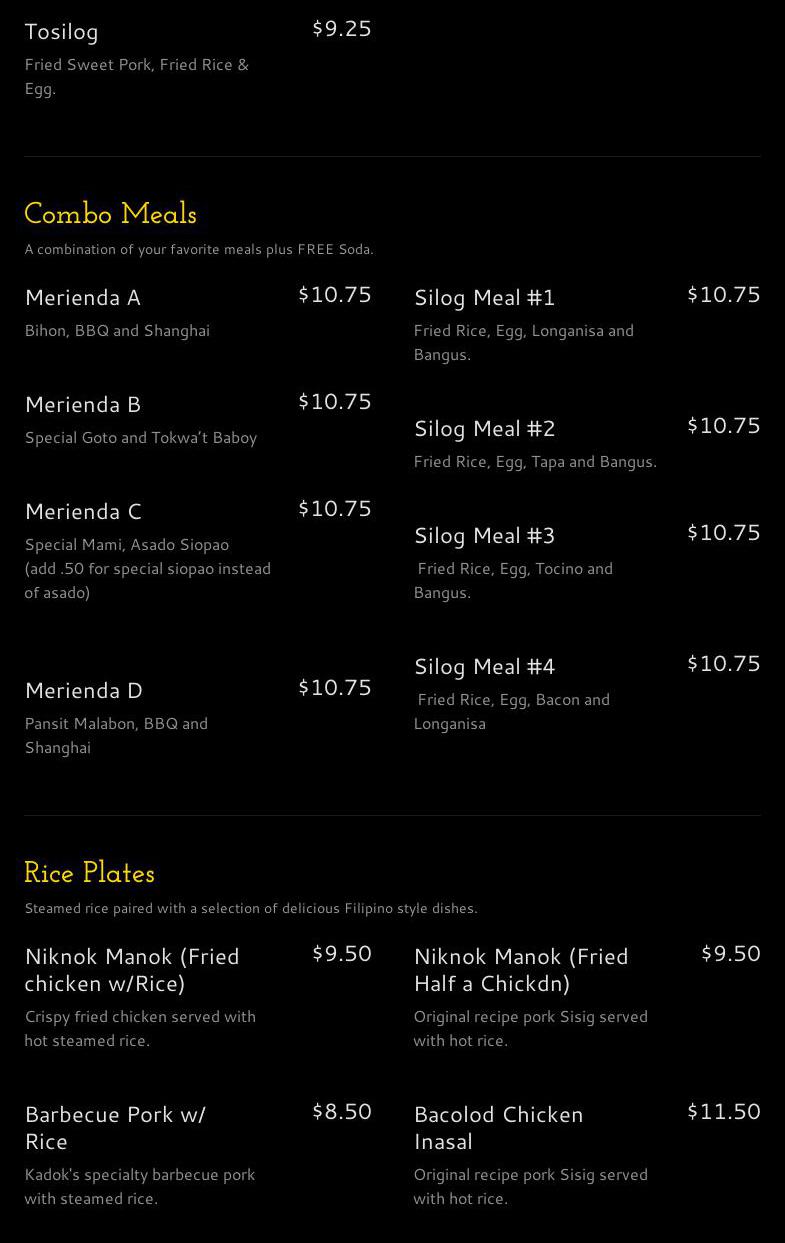Select Niknok Manok Fried Half a Chickdn

coord(521,970)
